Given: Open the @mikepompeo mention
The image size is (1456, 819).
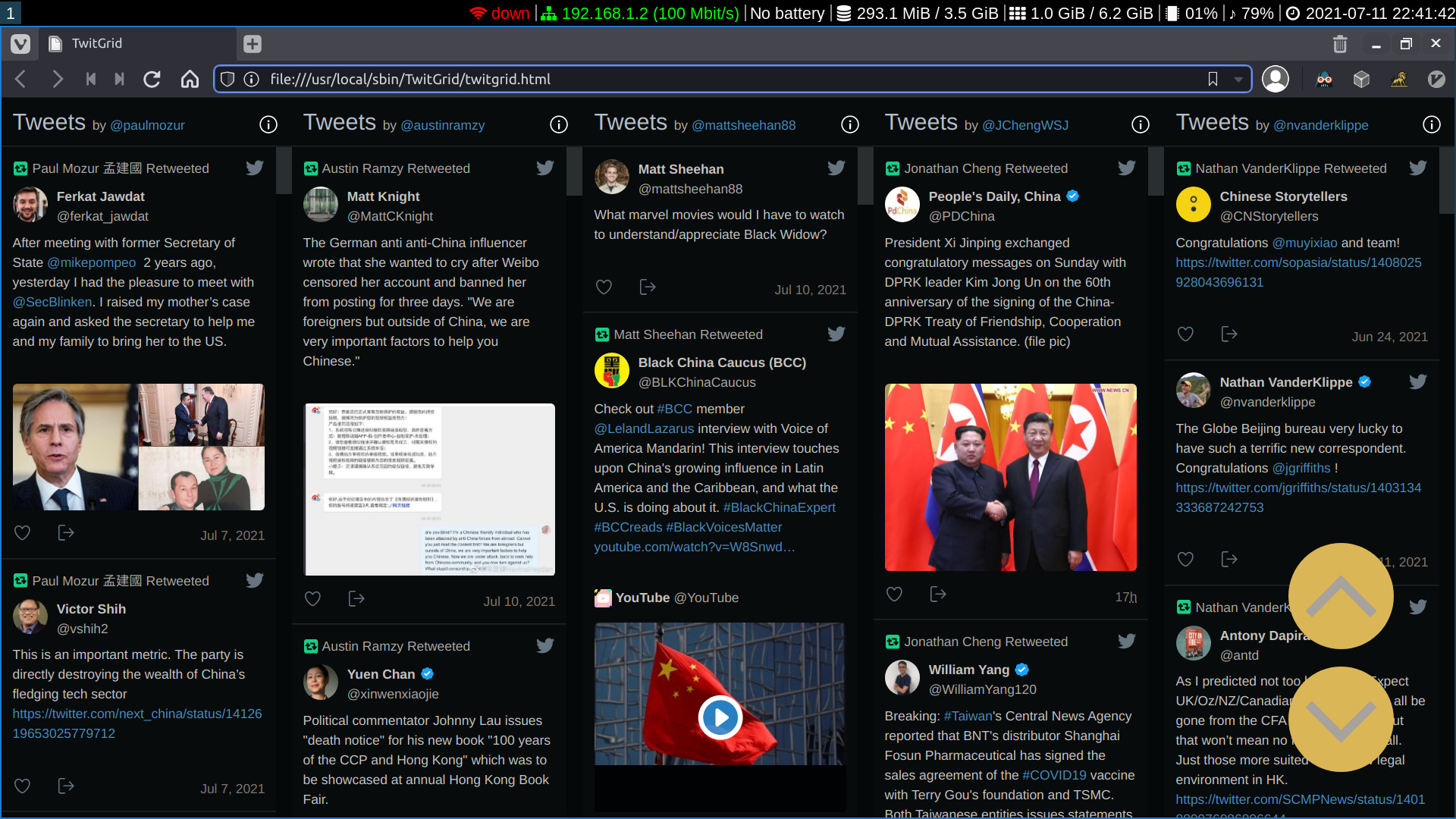Looking at the screenshot, I should 92,262.
